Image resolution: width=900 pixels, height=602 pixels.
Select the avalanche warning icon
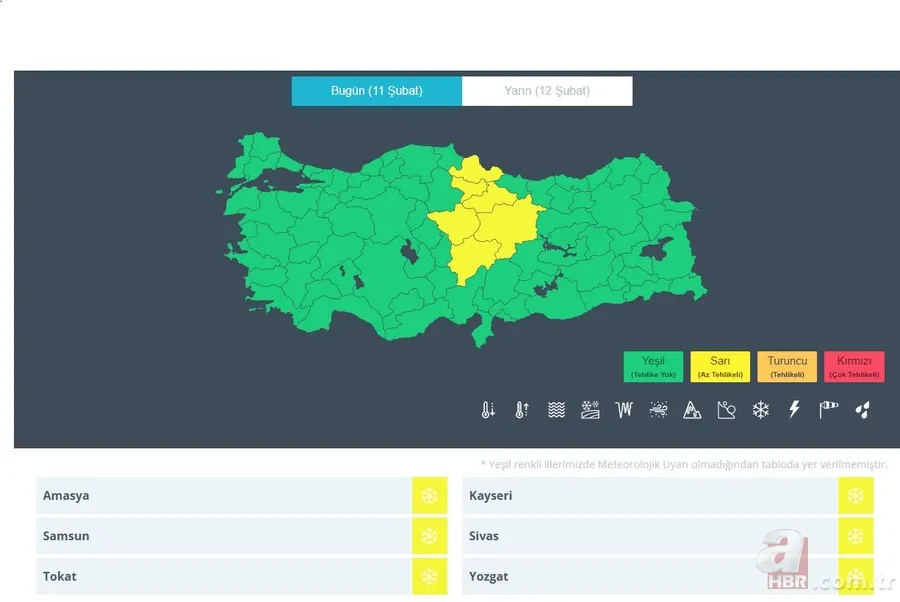click(x=692, y=409)
